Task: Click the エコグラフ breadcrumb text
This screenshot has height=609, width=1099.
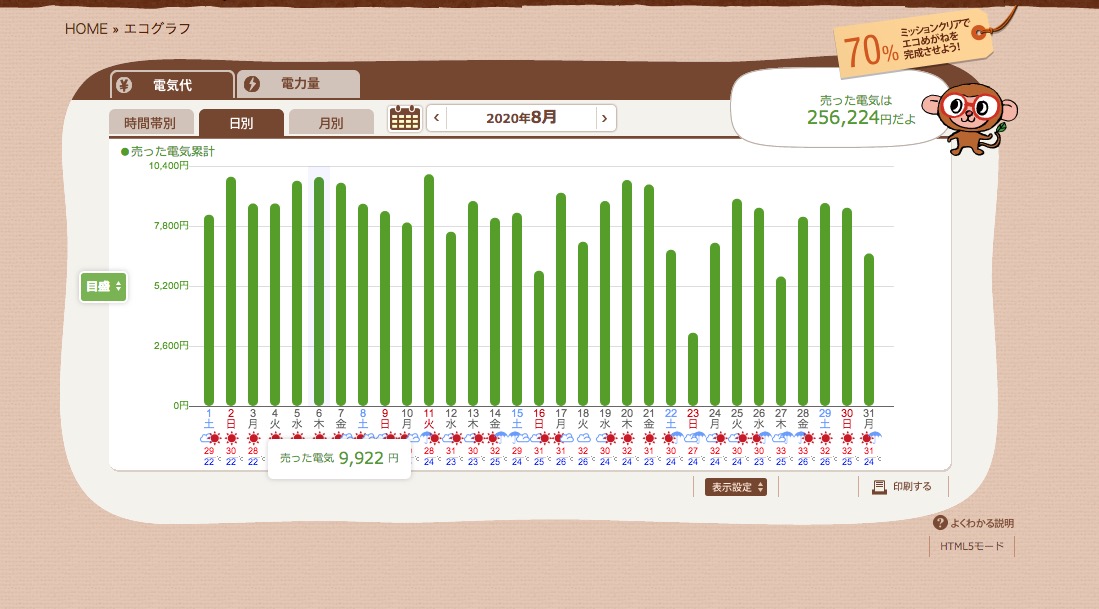Action: [157, 29]
